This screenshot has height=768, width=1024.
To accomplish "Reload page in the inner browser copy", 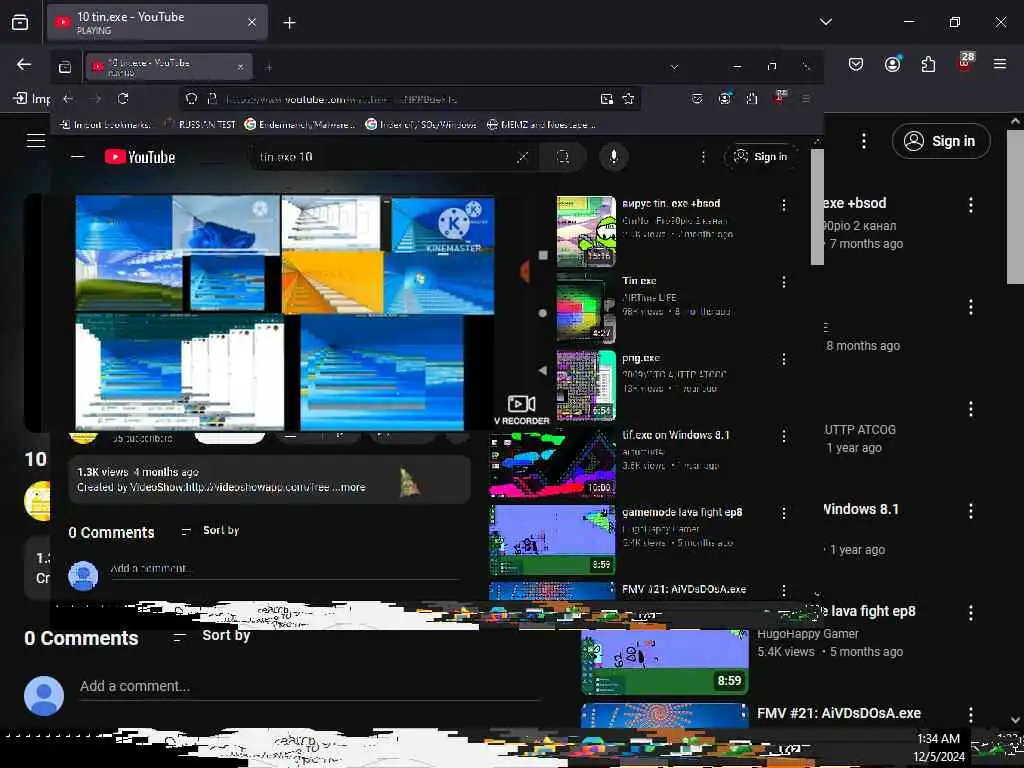I will coord(123,99).
